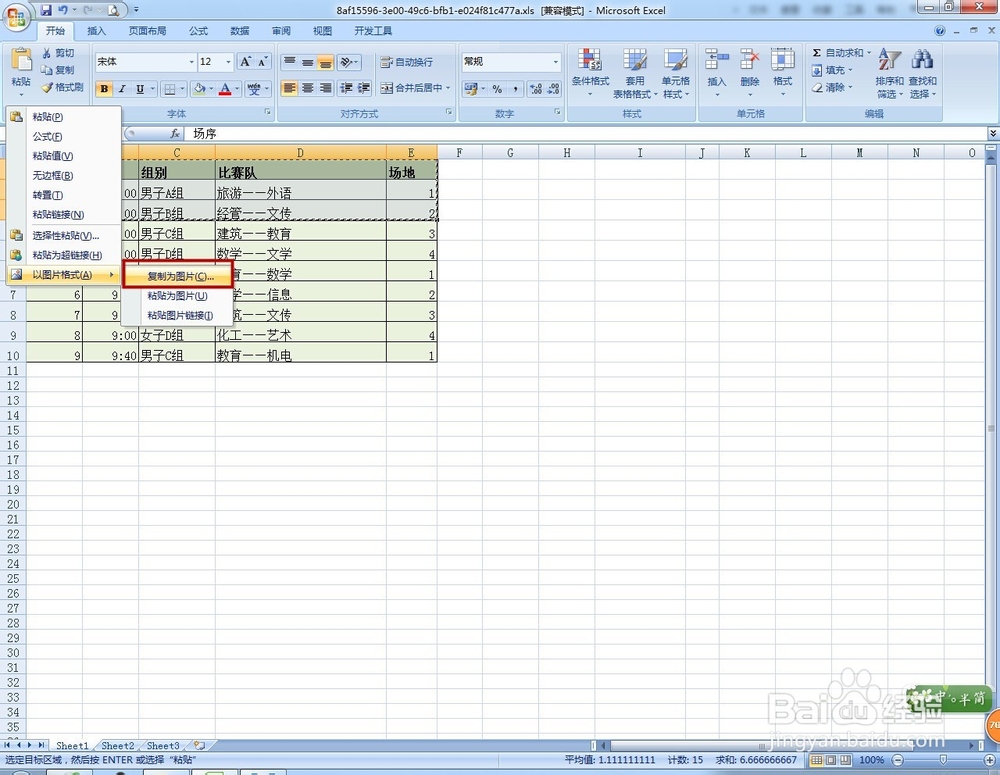
Task: Open Format as Table (套用表格格式)
Action: click(635, 73)
